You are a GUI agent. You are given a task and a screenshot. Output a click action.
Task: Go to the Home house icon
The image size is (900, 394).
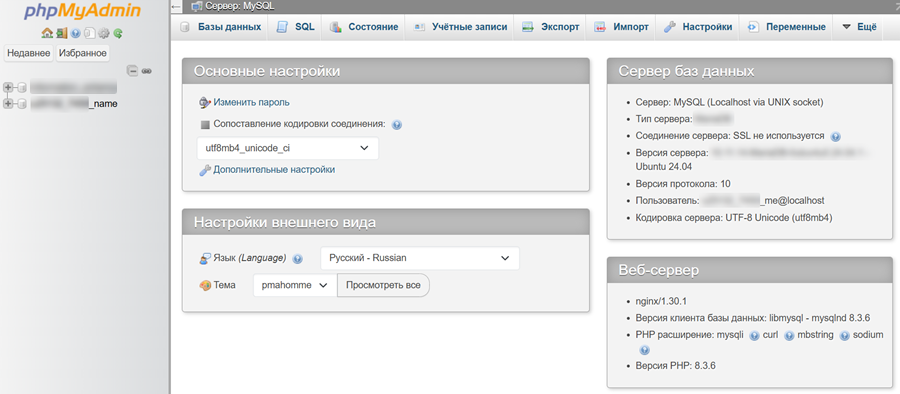point(46,33)
